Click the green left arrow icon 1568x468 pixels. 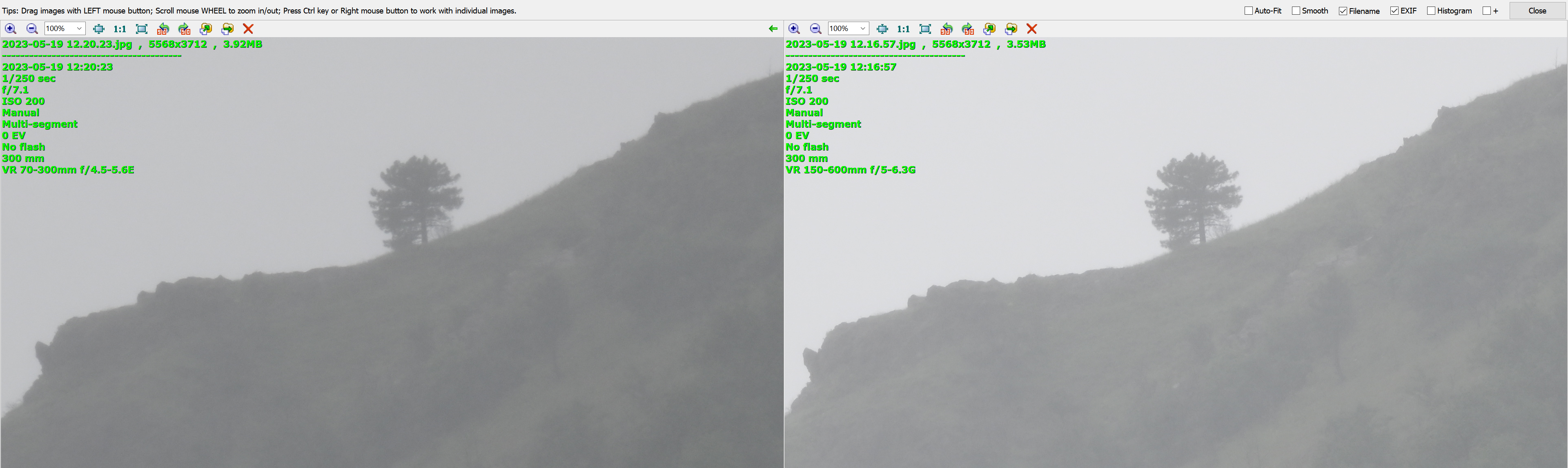pos(773,29)
